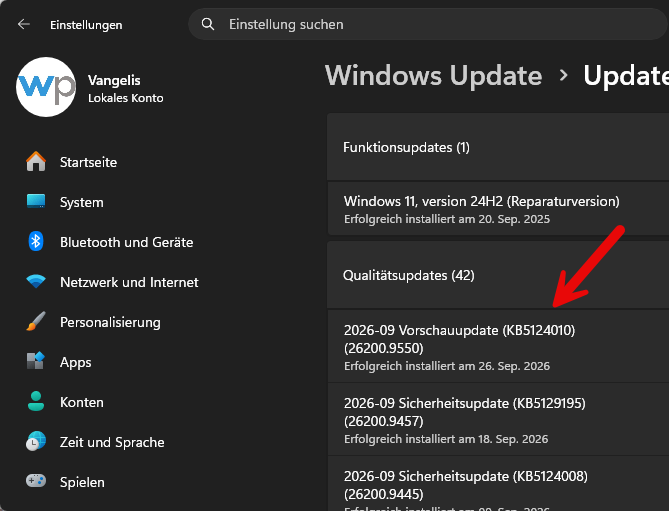Click the Bluetooth icon
Image resolution: width=669 pixels, height=512 pixels.
click(36, 241)
